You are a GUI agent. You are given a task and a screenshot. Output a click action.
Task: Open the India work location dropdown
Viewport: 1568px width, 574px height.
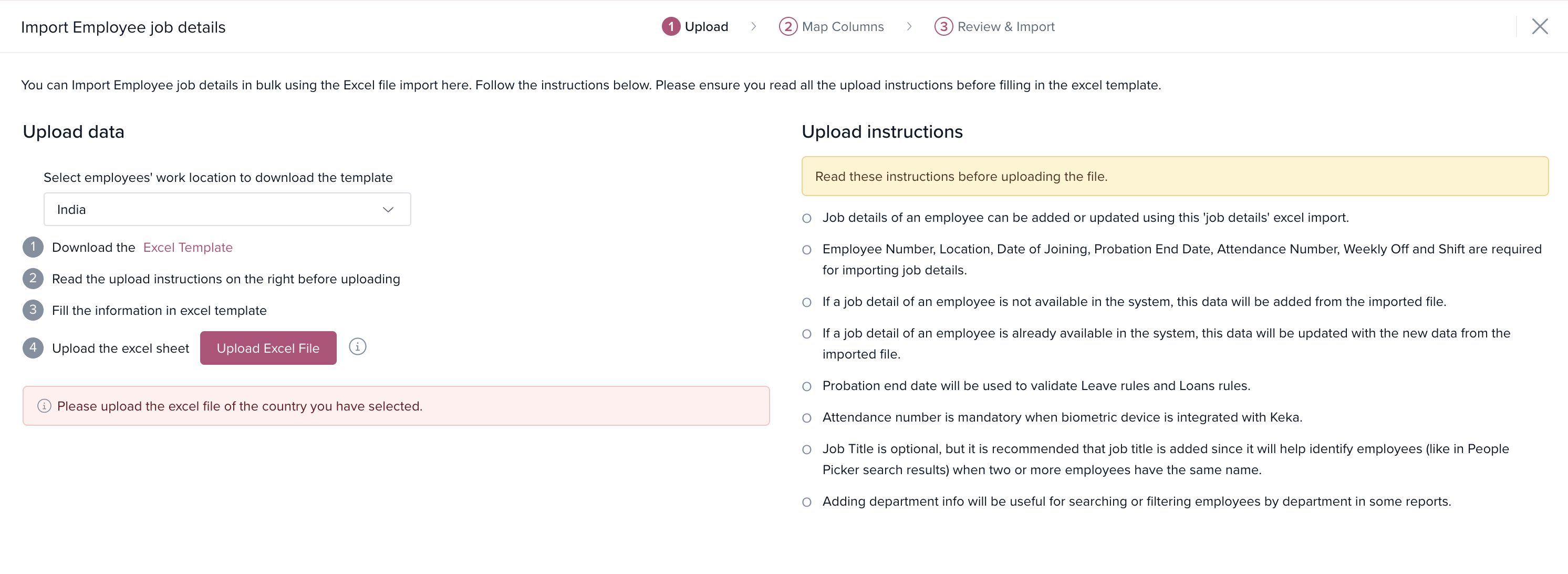(226, 210)
